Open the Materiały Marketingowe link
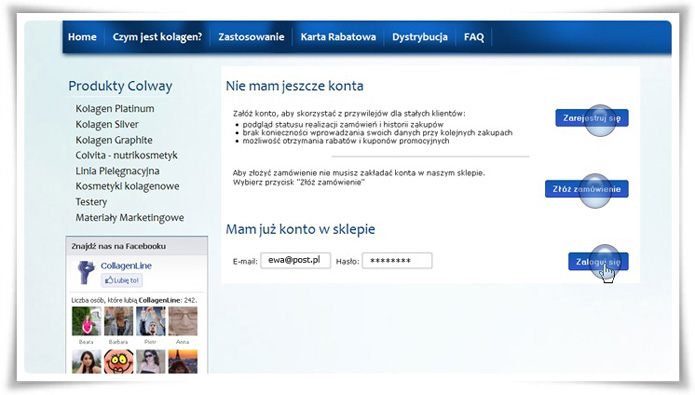Viewport: 695px width, 395px height. pos(129,218)
